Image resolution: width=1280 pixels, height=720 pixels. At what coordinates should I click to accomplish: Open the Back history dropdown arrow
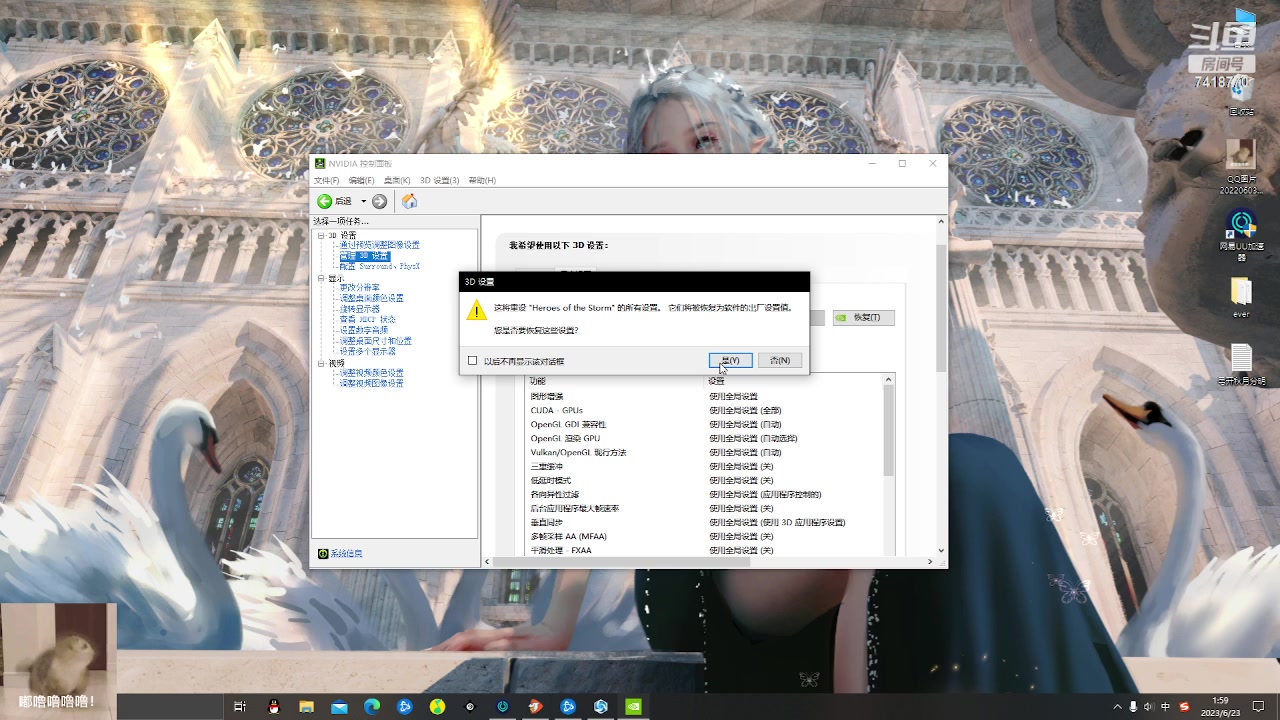pos(364,201)
